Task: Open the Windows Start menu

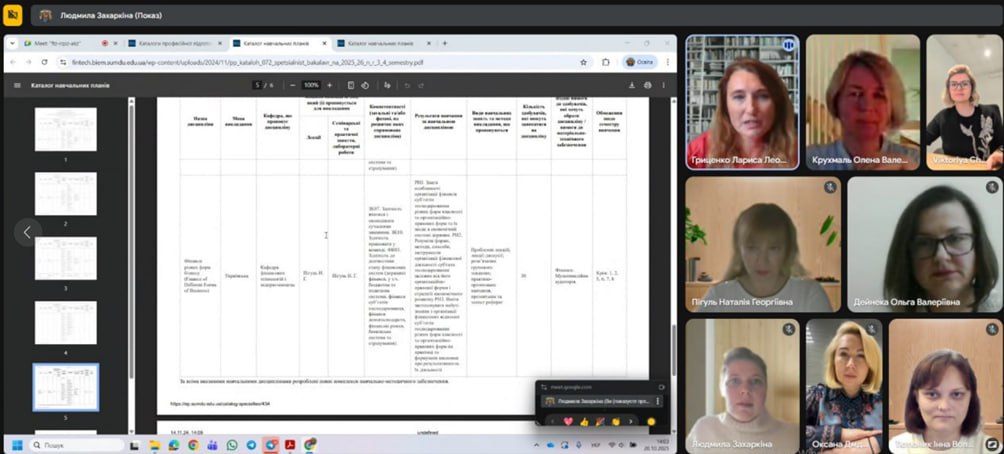Action: [x=16, y=444]
